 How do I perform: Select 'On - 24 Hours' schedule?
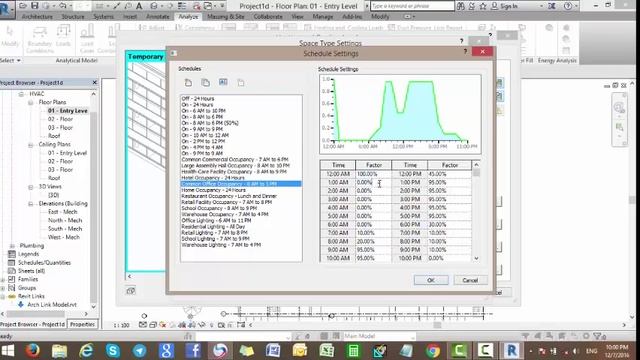click(198, 104)
